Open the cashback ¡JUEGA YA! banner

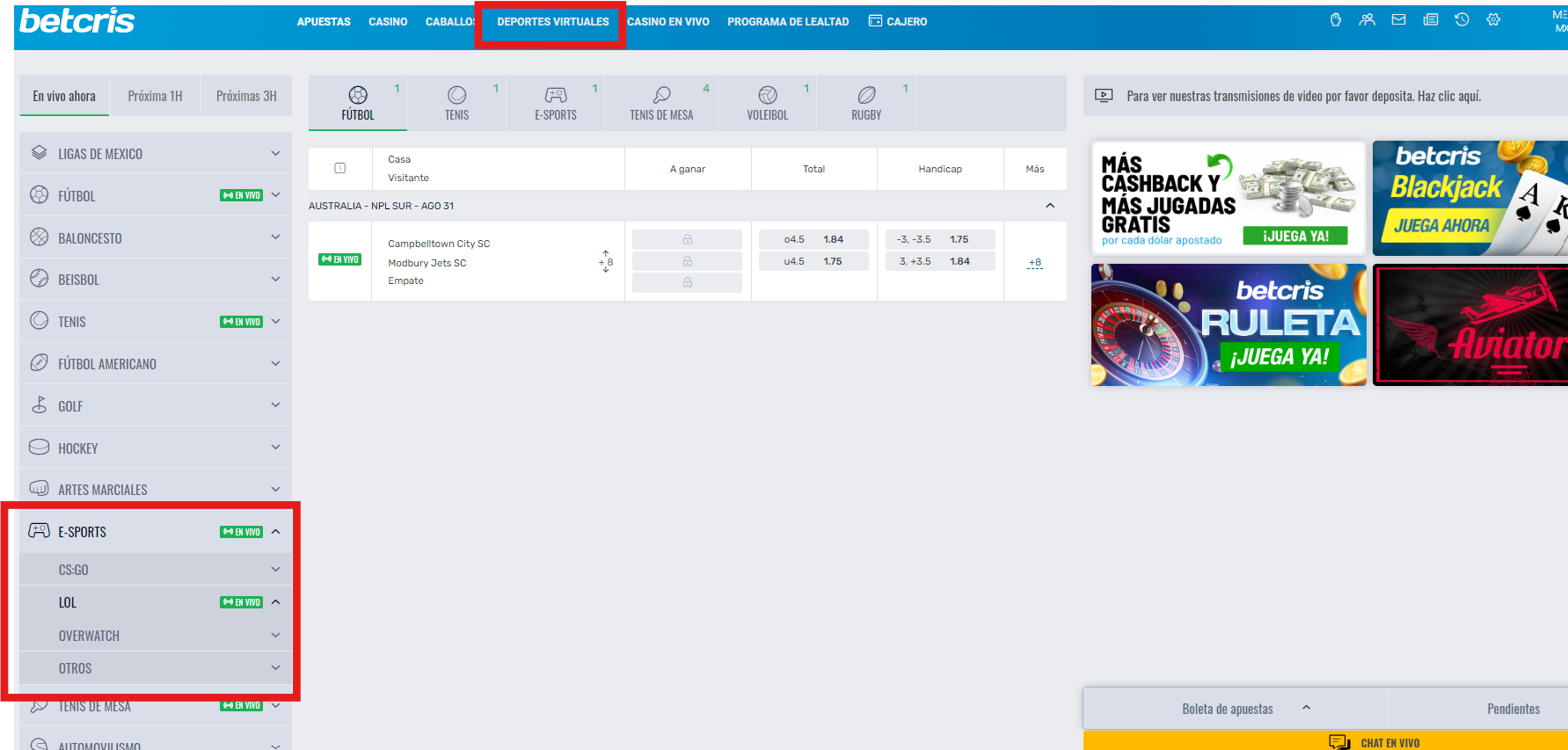click(1229, 198)
